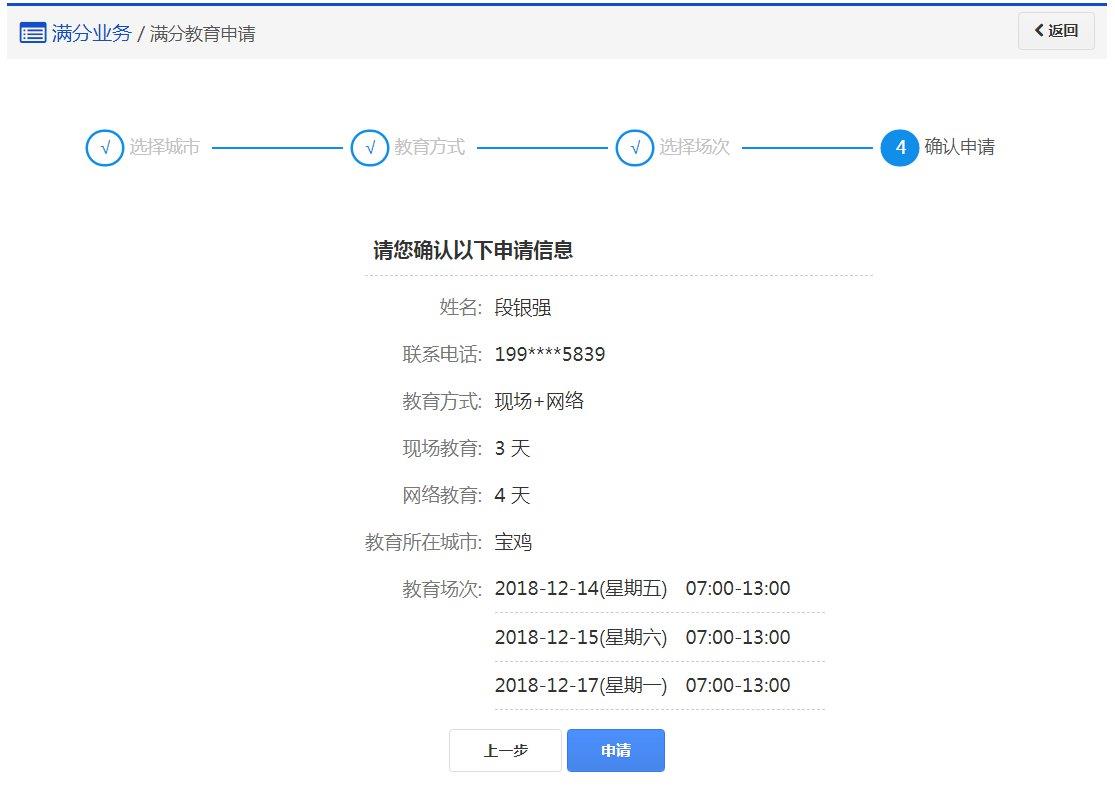Select the 选择场次 step label
The image size is (1115, 789).
[695, 147]
